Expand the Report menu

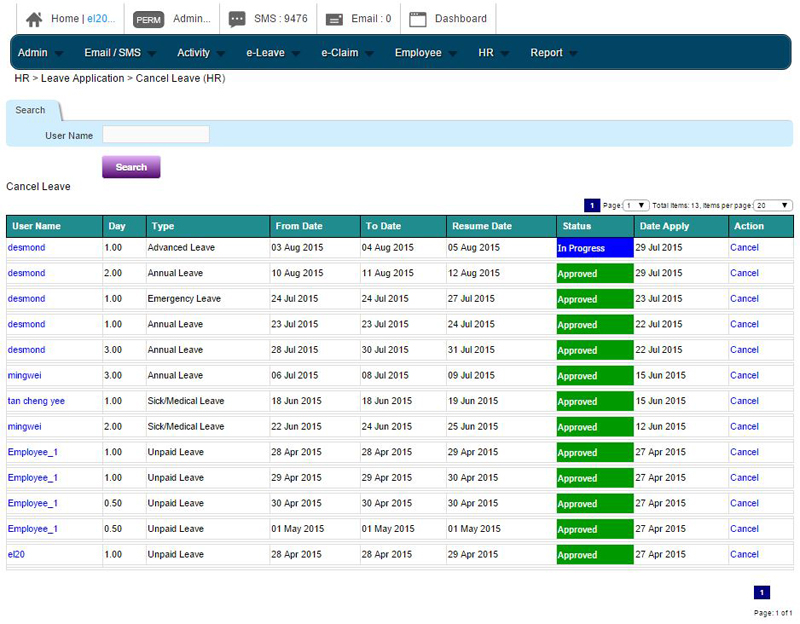coord(553,53)
